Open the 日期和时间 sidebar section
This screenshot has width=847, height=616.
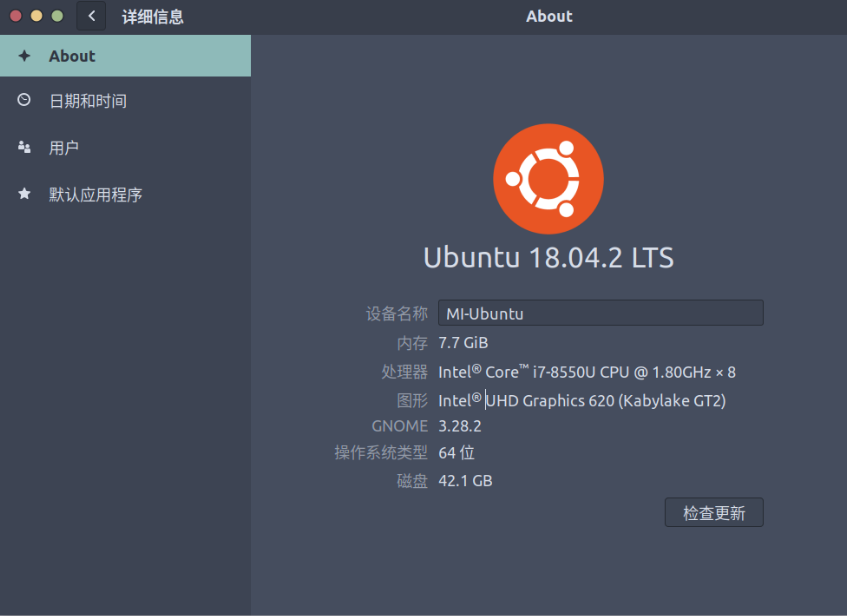(x=125, y=101)
